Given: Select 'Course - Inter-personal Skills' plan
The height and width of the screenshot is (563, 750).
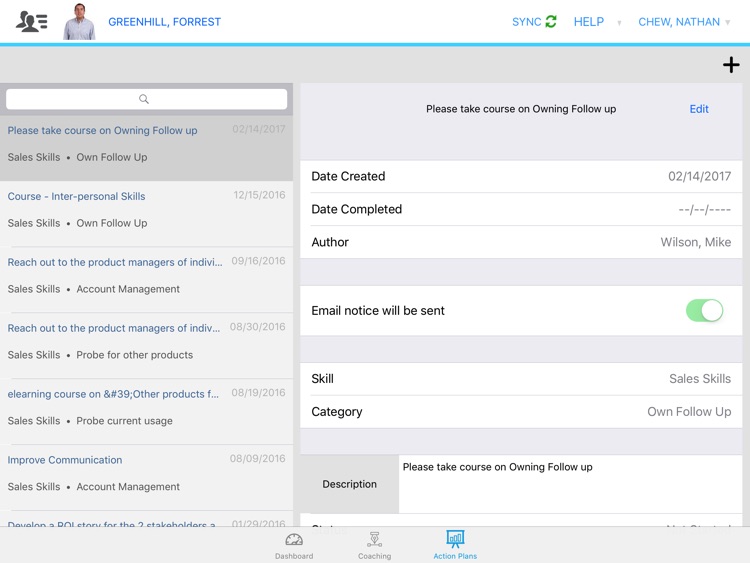Looking at the screenshot, I should [146, 214].
